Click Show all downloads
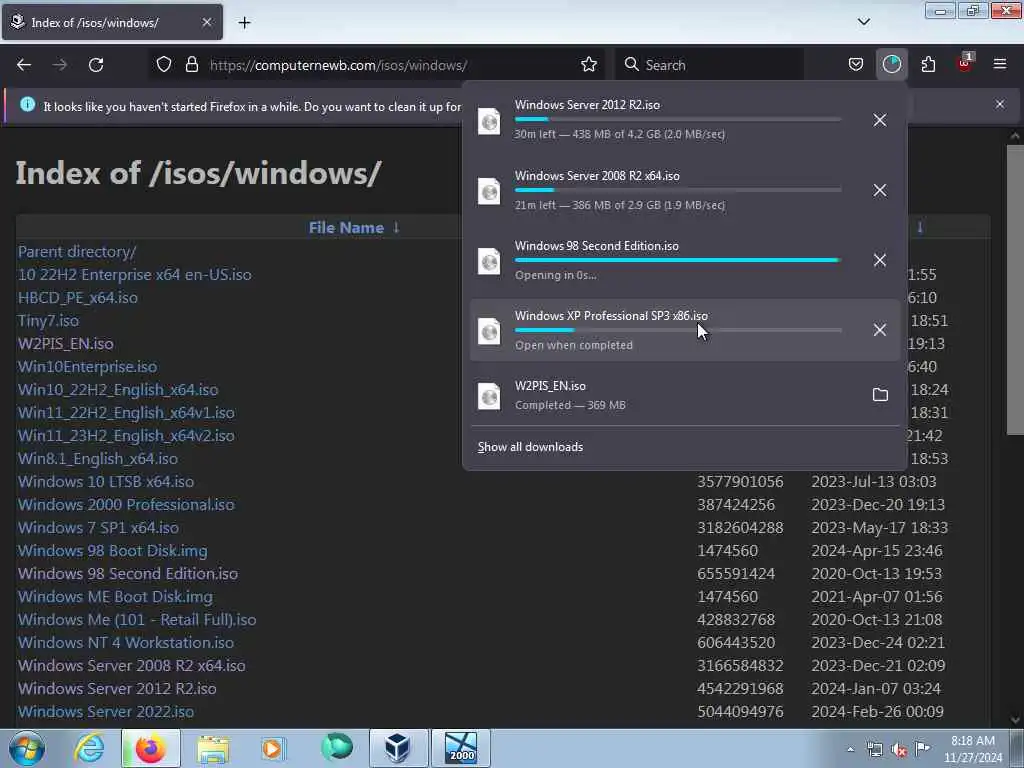 click(530, 447)
